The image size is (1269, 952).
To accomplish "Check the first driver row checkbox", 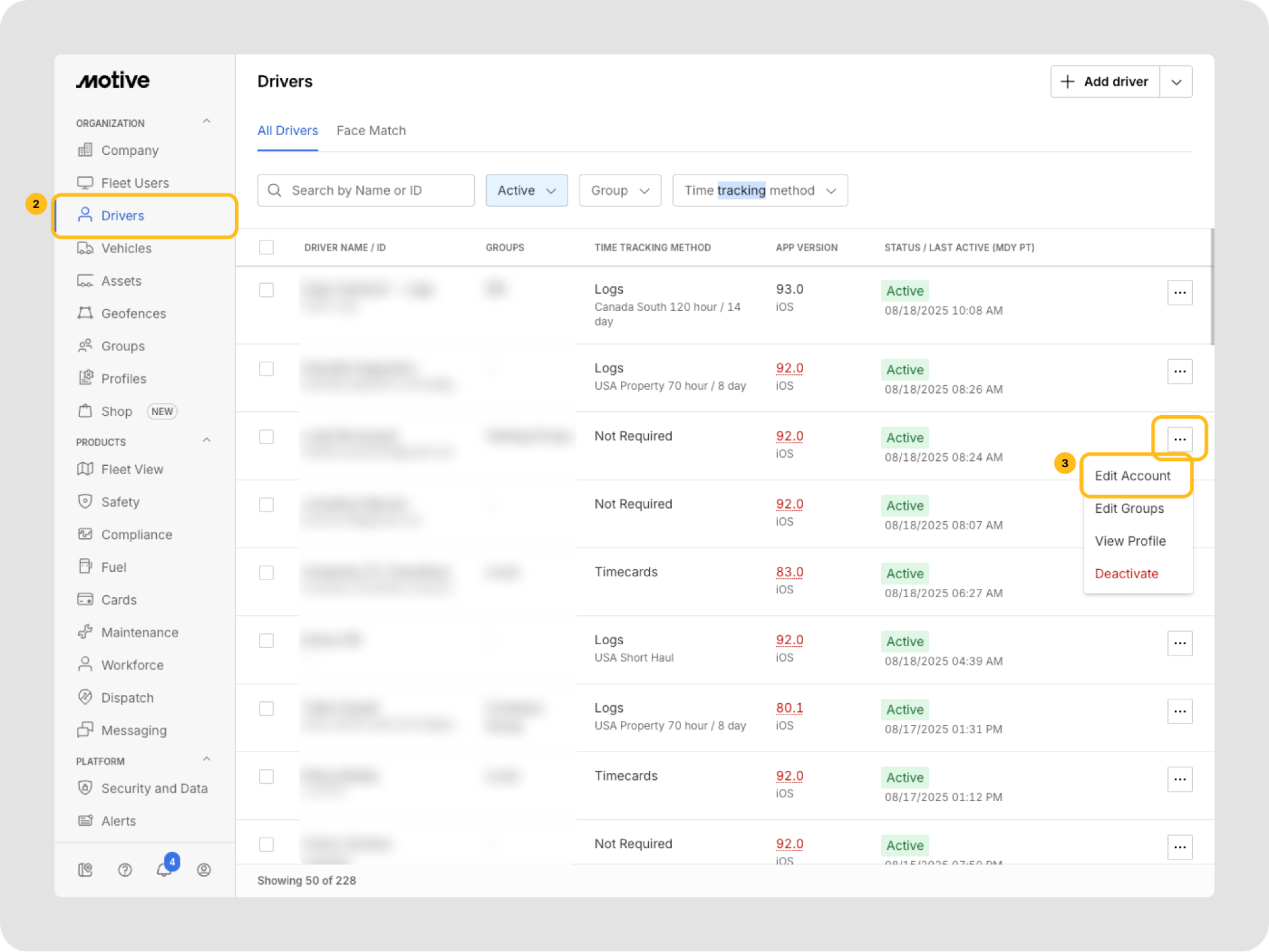I will 267,290.
